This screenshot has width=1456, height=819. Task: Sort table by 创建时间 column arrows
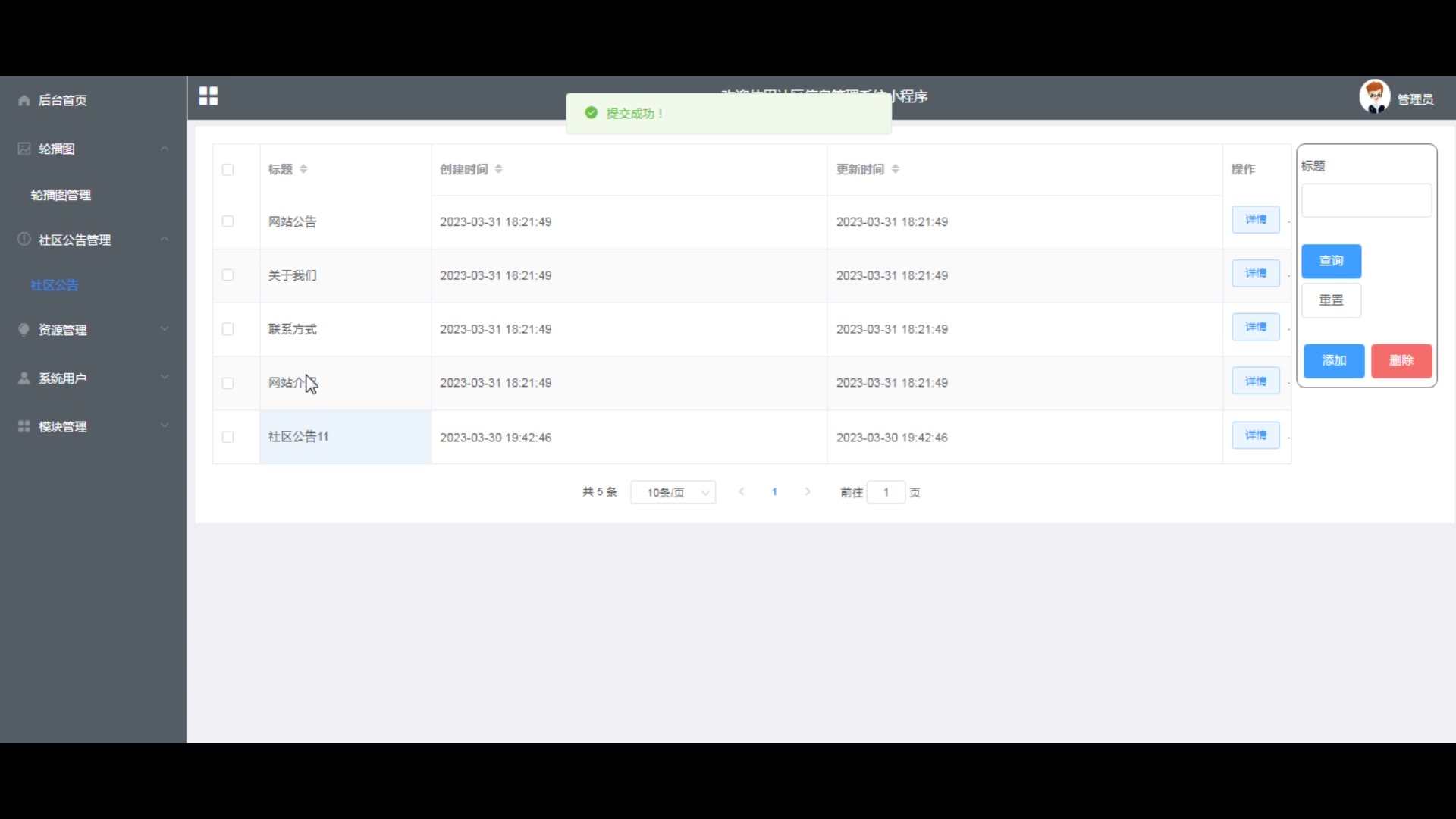click(498, 169)
